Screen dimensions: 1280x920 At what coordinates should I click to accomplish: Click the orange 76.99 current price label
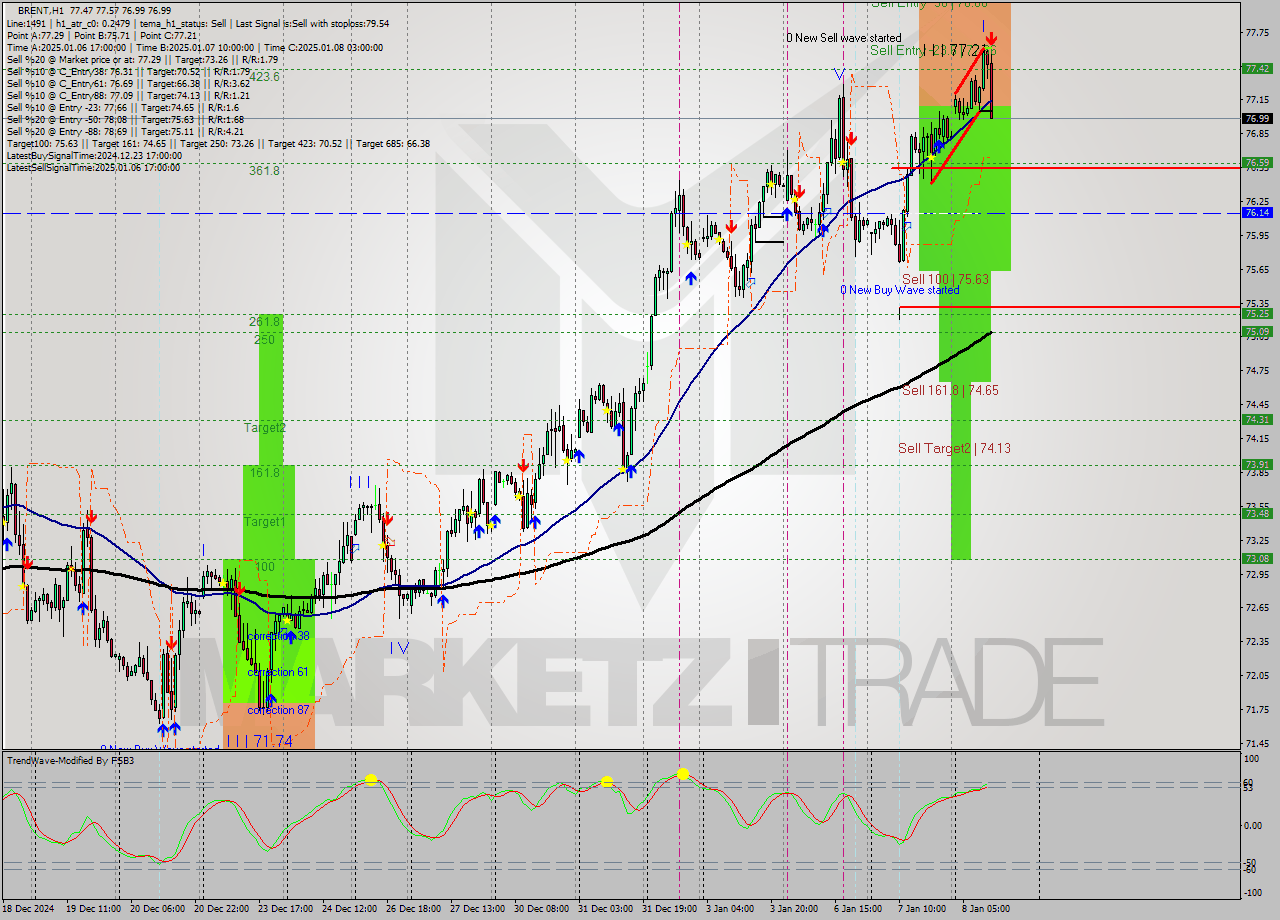click(1257, 118)
